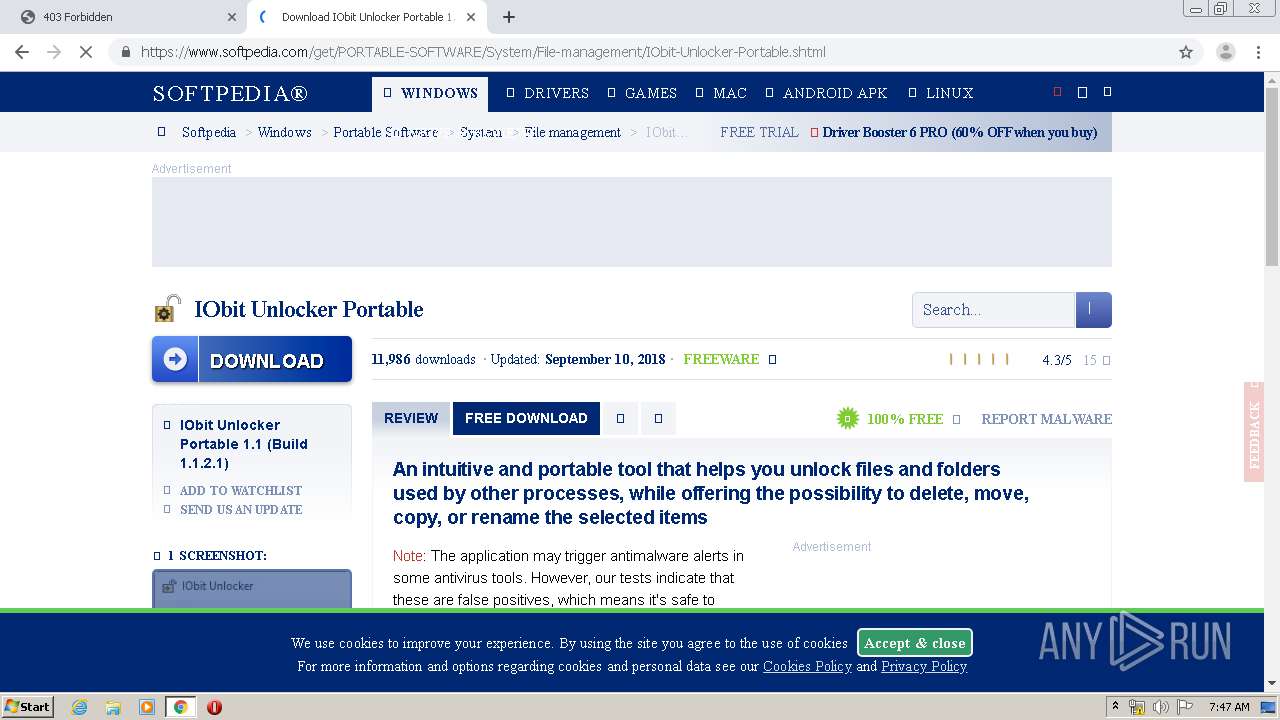Click the File management breadcrumb

[573, 132]
